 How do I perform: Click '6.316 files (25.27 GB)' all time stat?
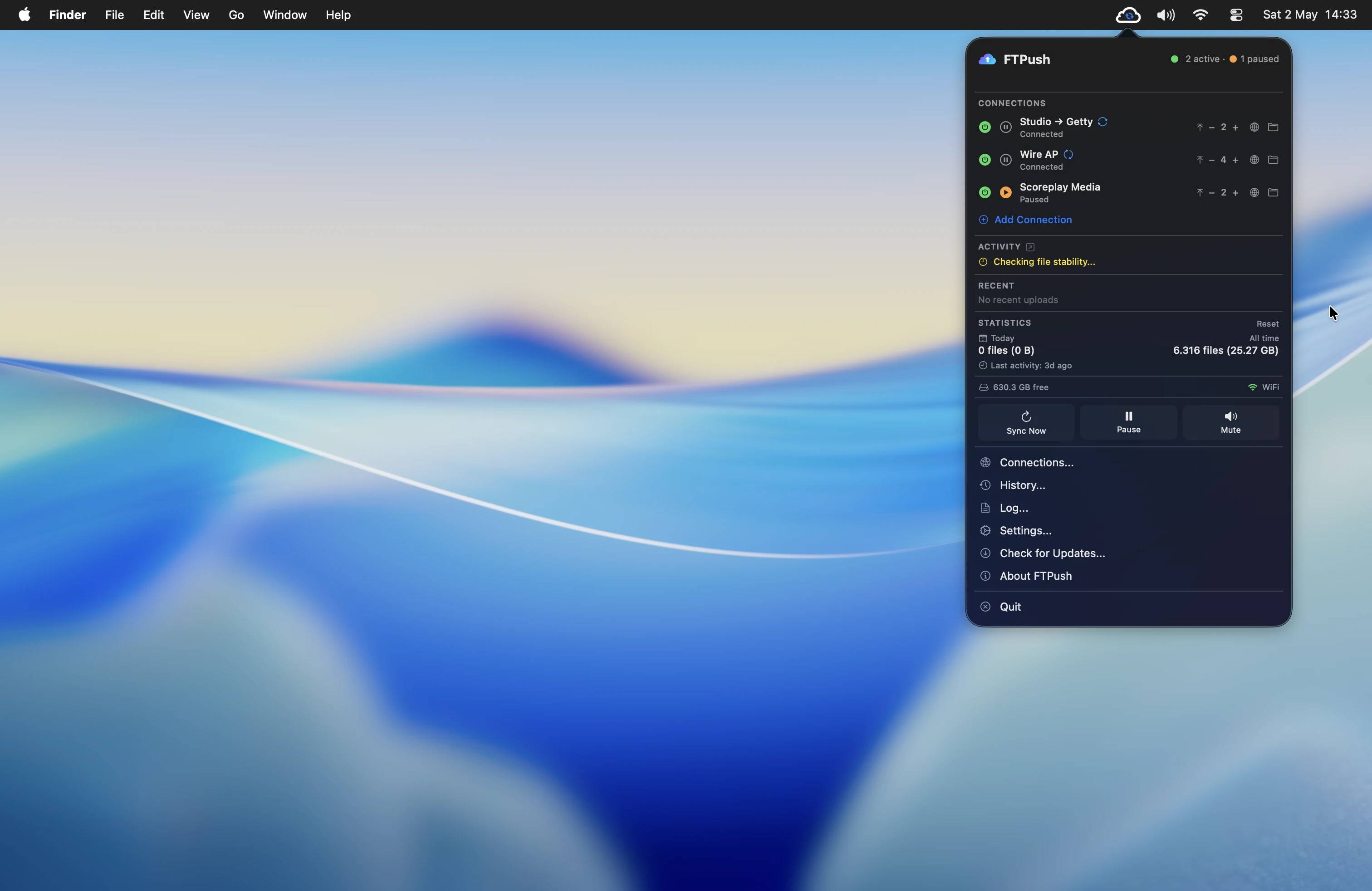pyautogui.click(x=1225, y=350)
